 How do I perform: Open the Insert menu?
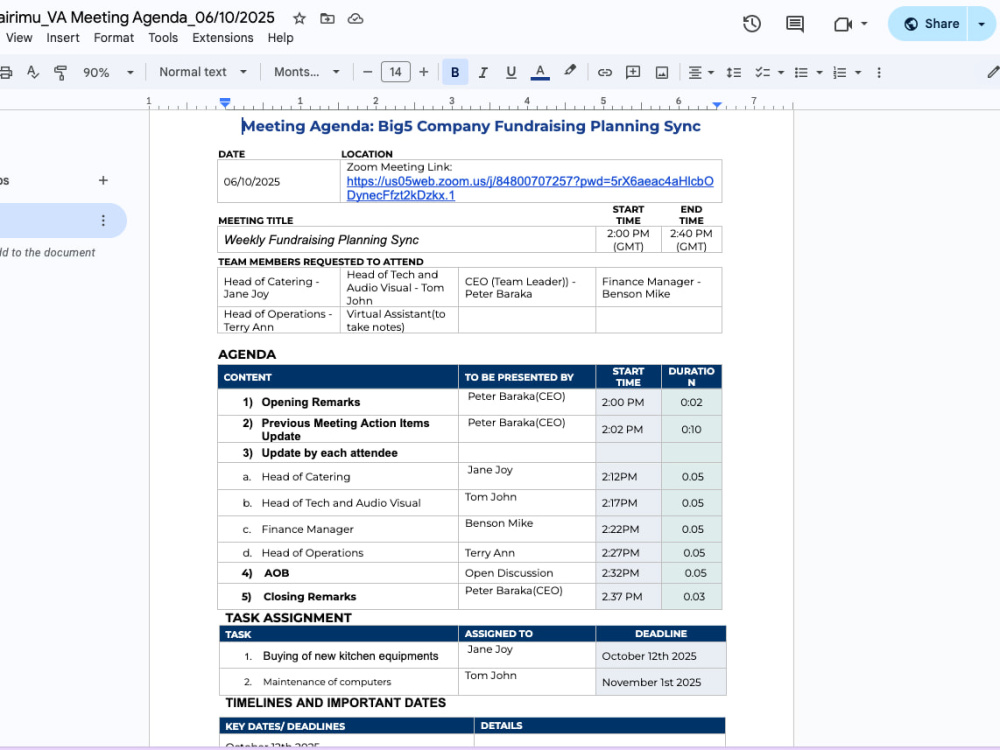click(62, 38)
